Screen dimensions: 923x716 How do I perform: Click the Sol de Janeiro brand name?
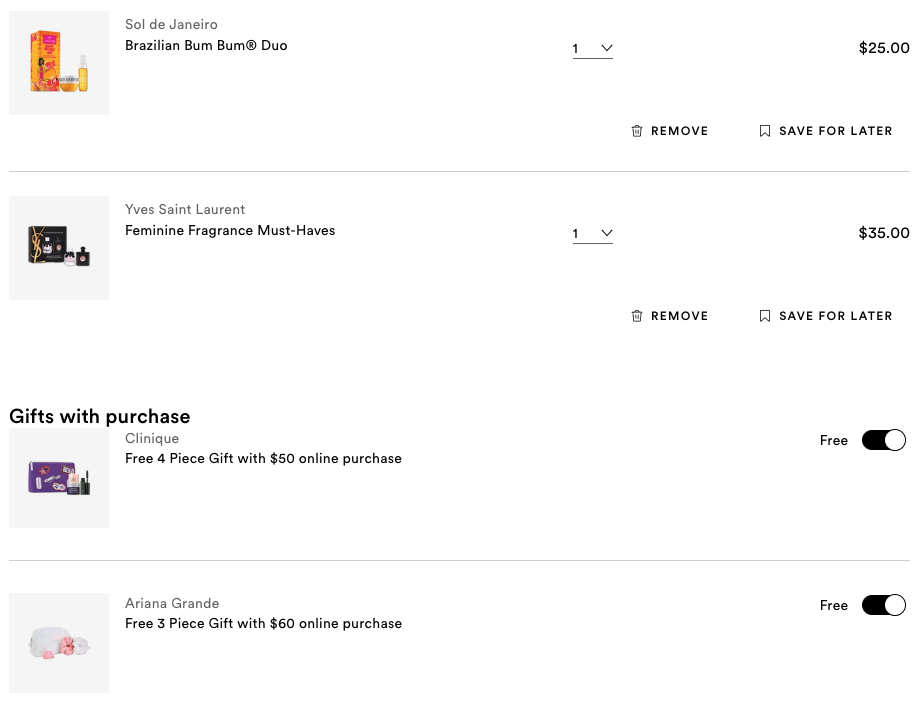tap(171, 24)
